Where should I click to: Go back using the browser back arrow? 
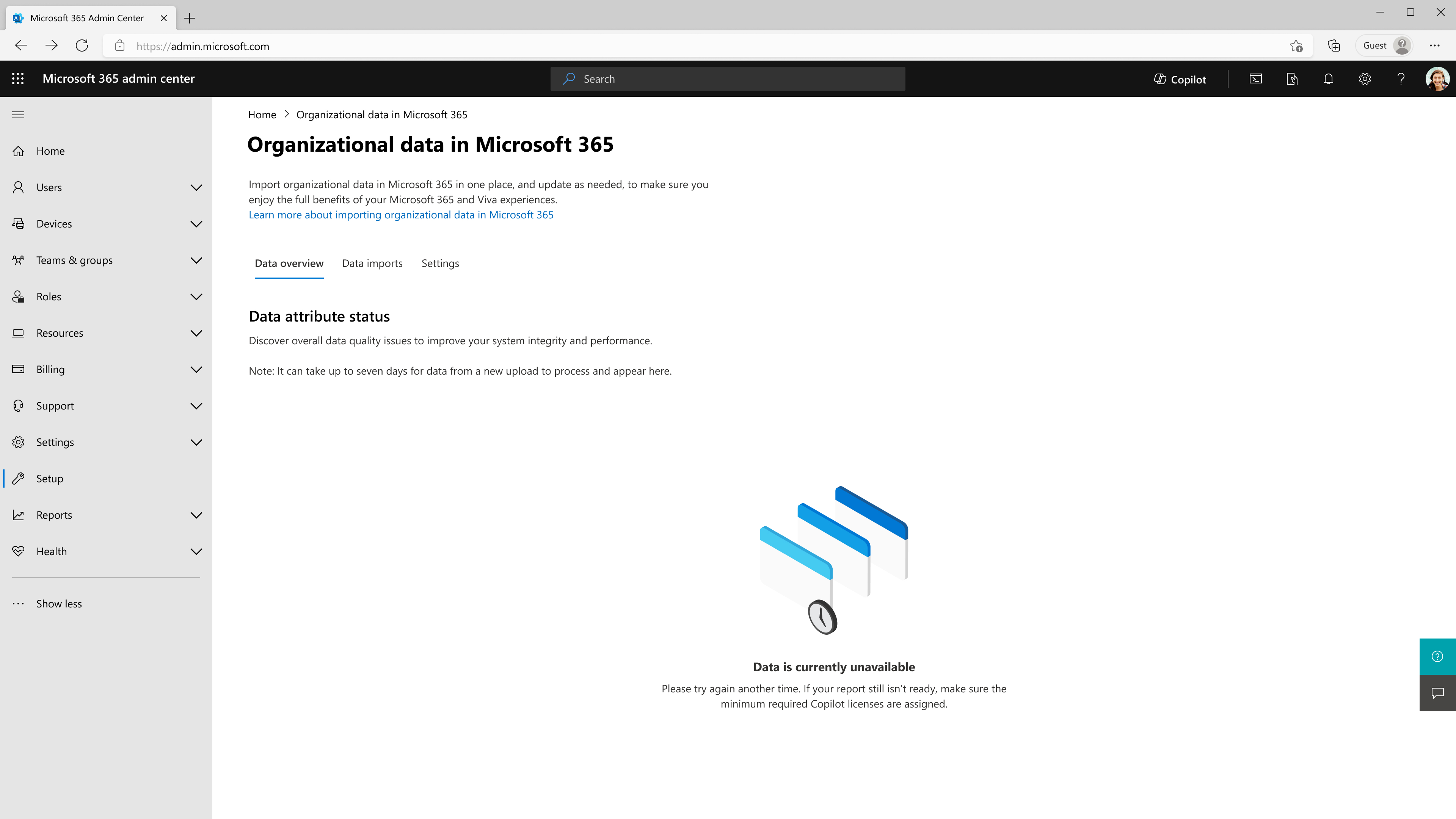21,46
